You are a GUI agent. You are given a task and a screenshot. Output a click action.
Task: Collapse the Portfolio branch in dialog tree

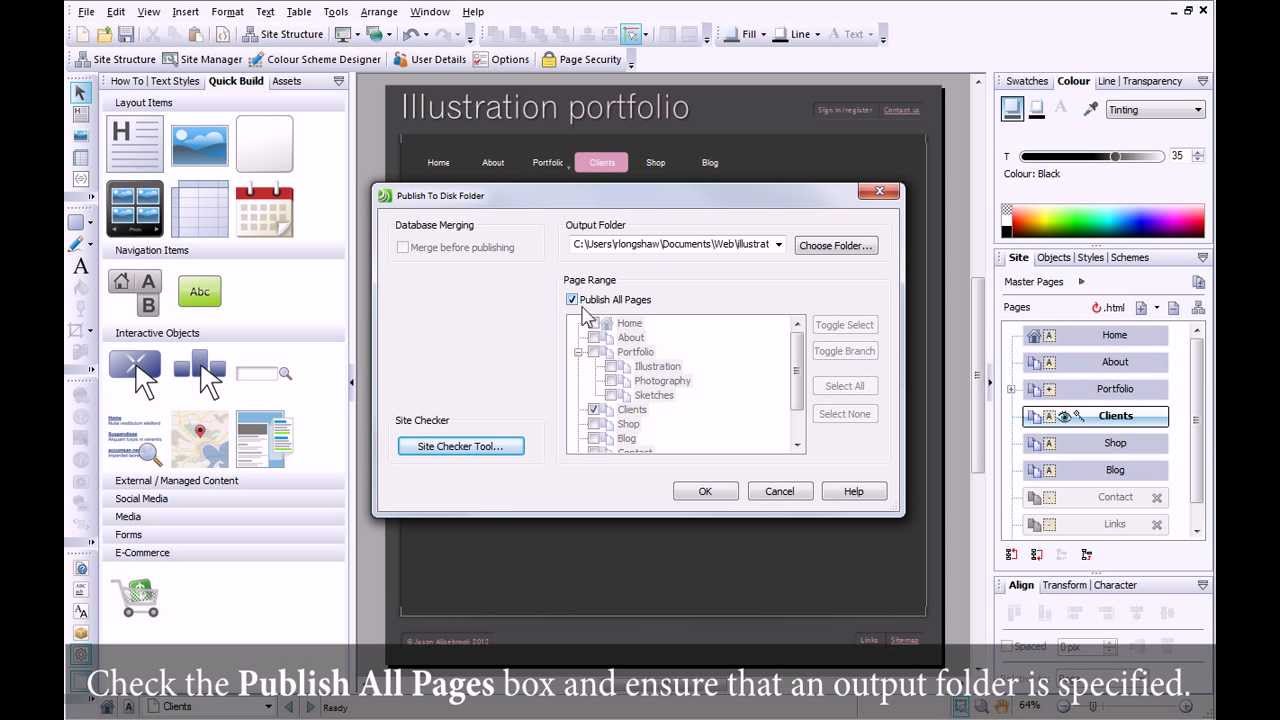click(578, 353)
